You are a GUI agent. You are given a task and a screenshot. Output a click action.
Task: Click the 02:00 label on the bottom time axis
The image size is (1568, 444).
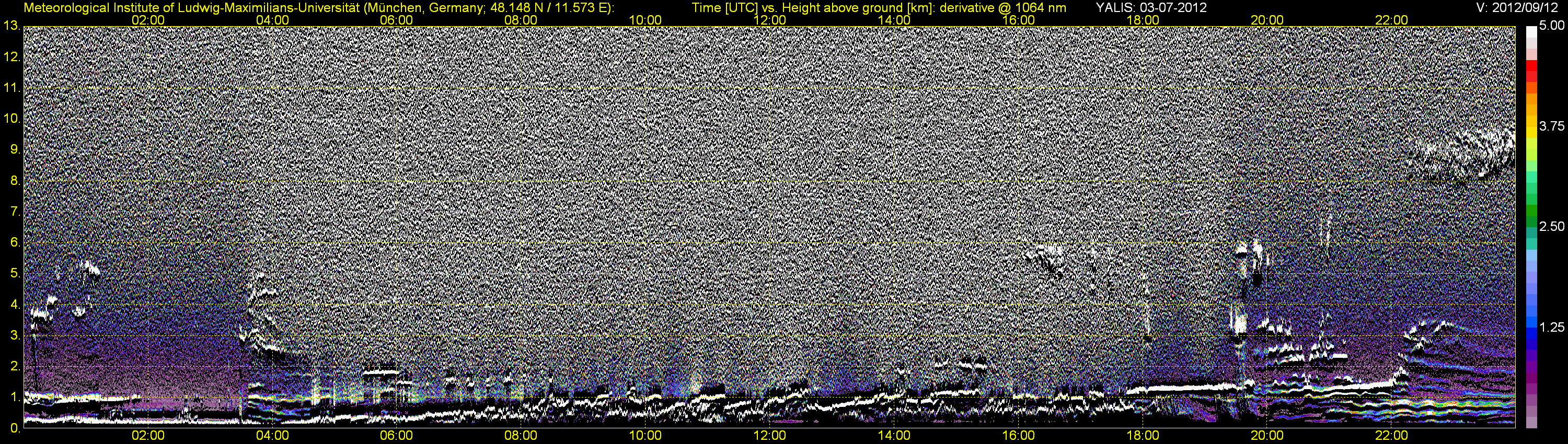pyautogui.click(x=148, y=436)
